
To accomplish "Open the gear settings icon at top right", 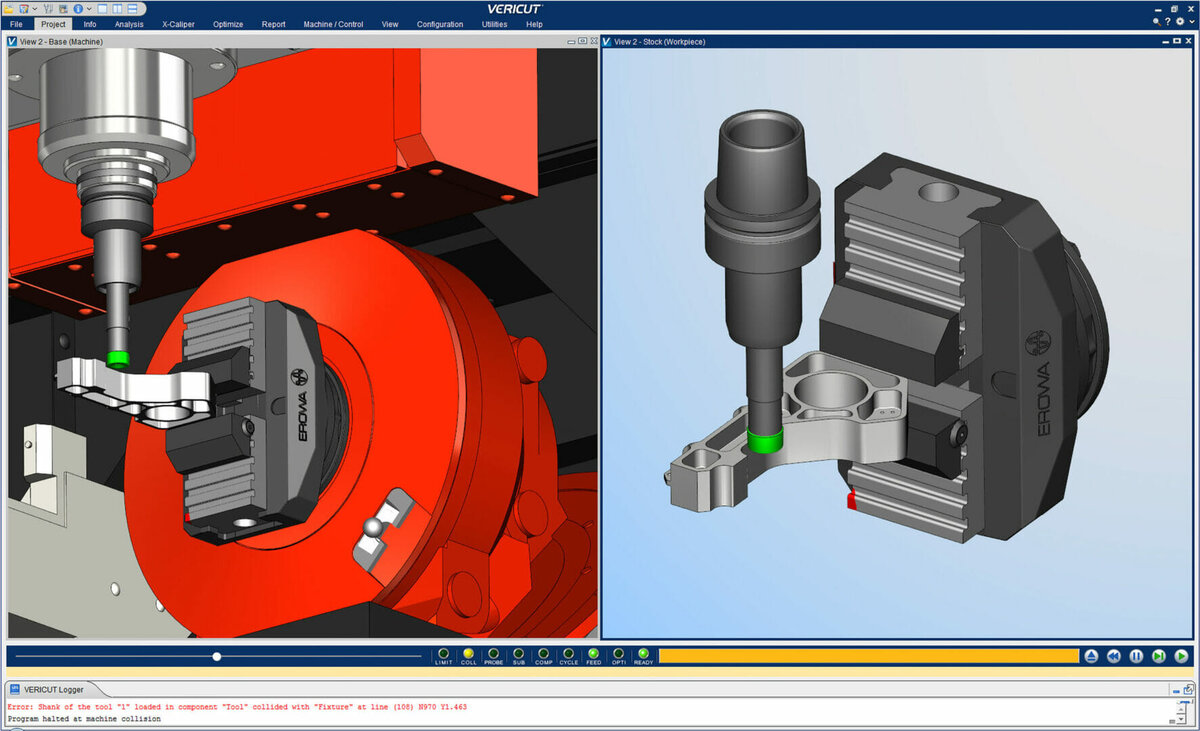I will pos(1180,21).
